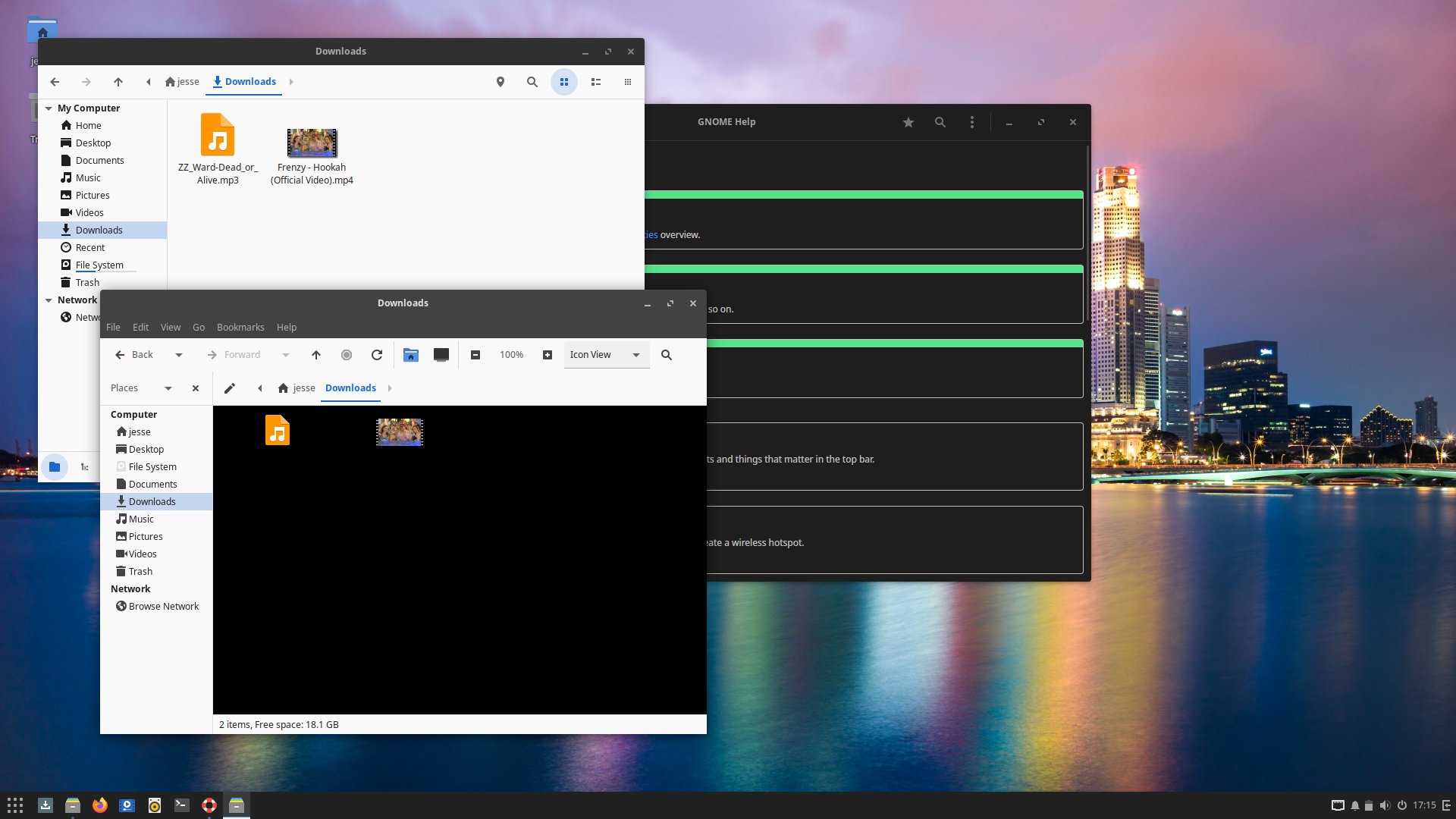Image resolution: width=1456 pixels, height=819 pixels.
Task: Click the location marker icon in the upper Downloads window
Action: tap(500, 82)
